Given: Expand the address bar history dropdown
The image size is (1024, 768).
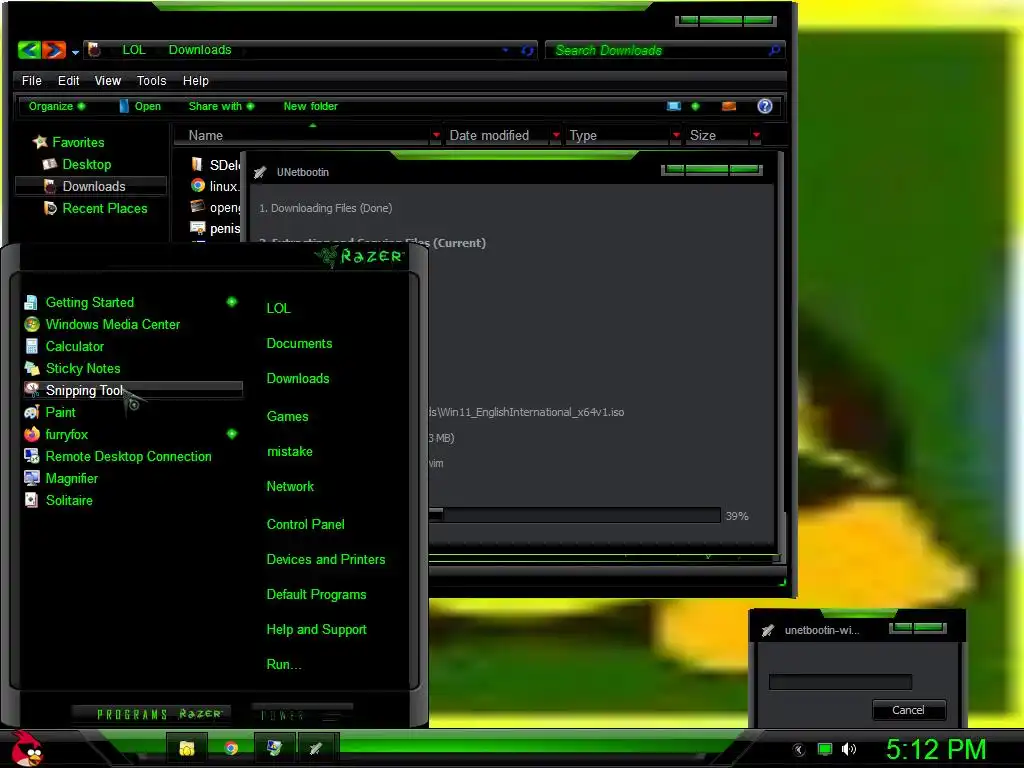Looking at the screenshot, I should point(505,50).
